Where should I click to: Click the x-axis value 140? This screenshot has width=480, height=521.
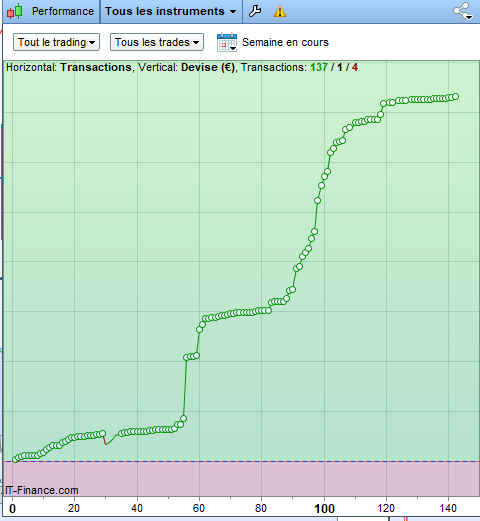pos(448,509)
